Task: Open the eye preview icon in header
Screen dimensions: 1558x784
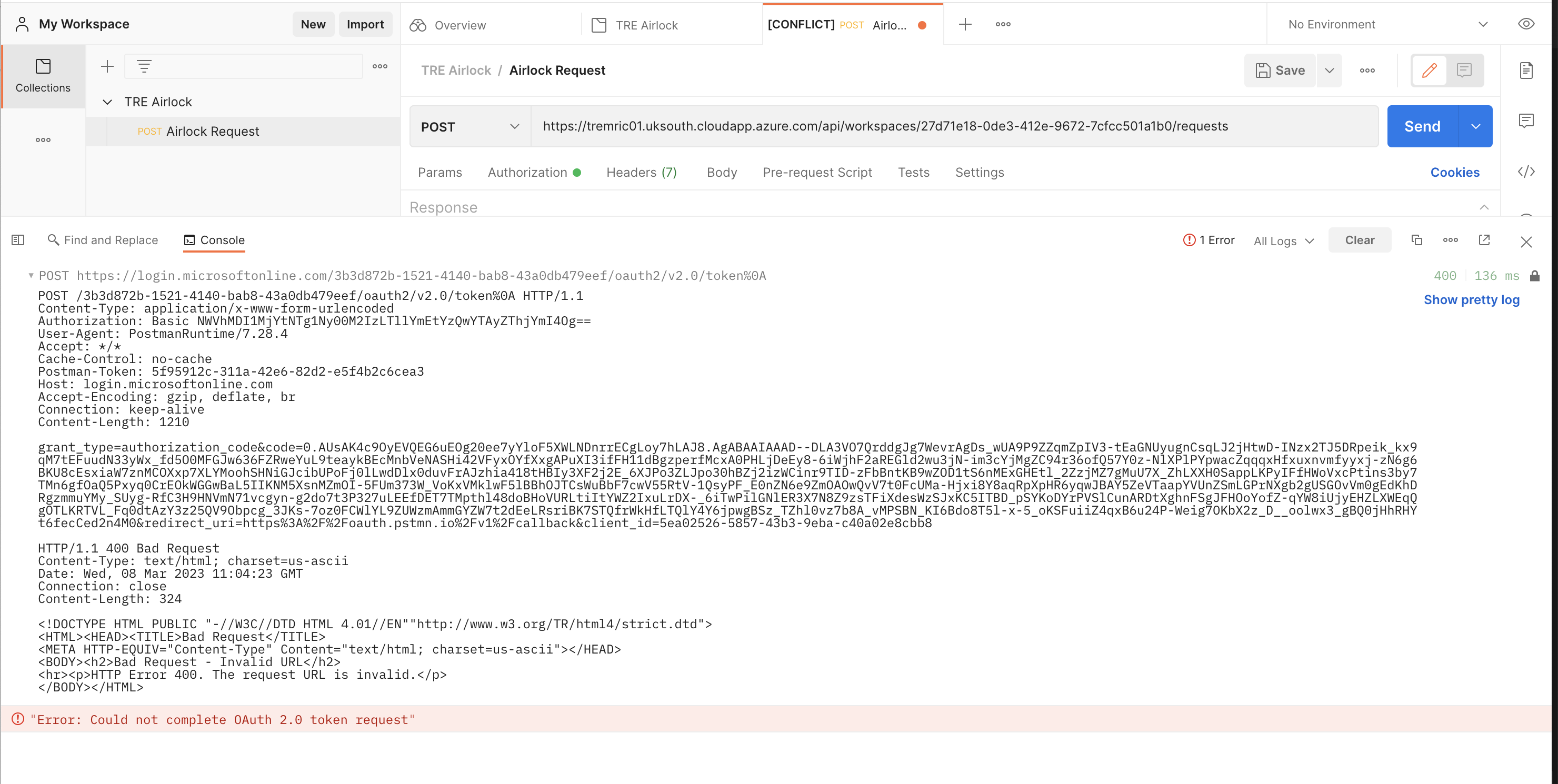Action: (x=1526, y=24)
